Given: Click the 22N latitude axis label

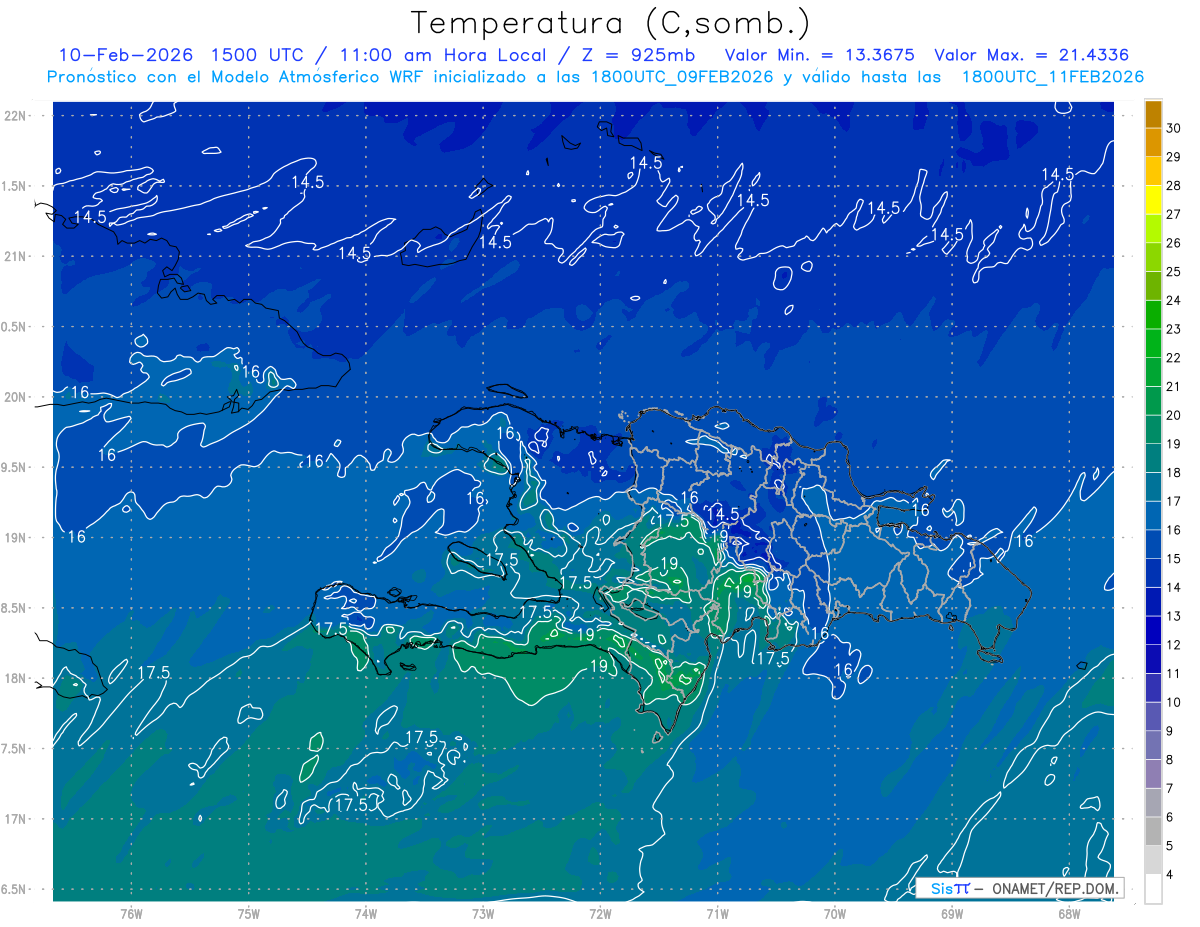Looking at the screenshot, I should 16,116.
